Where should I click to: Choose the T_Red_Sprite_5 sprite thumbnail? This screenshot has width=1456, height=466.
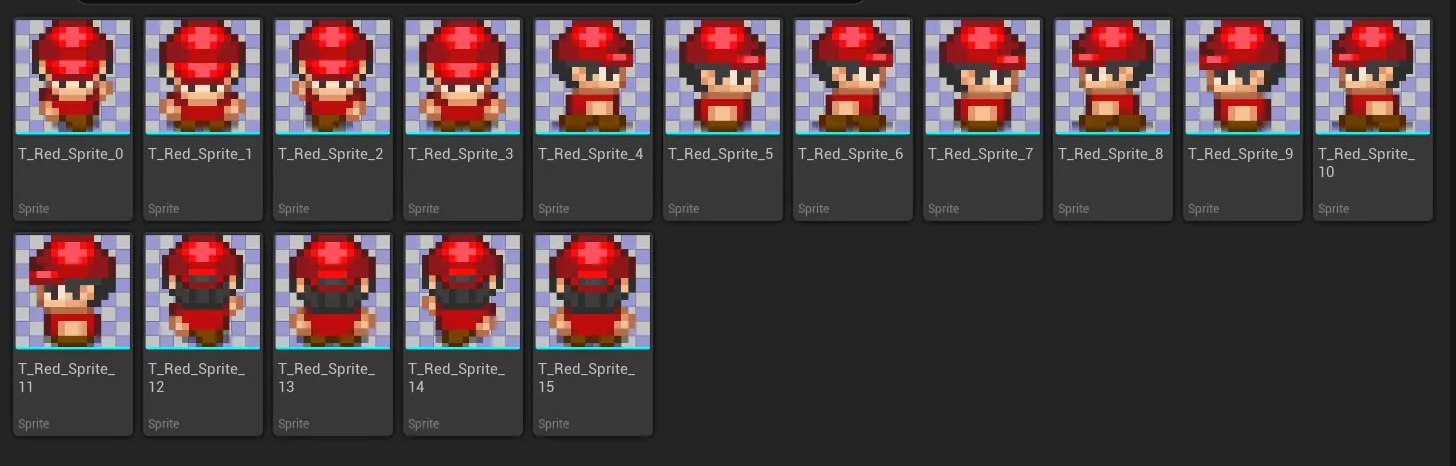[723, 76]
